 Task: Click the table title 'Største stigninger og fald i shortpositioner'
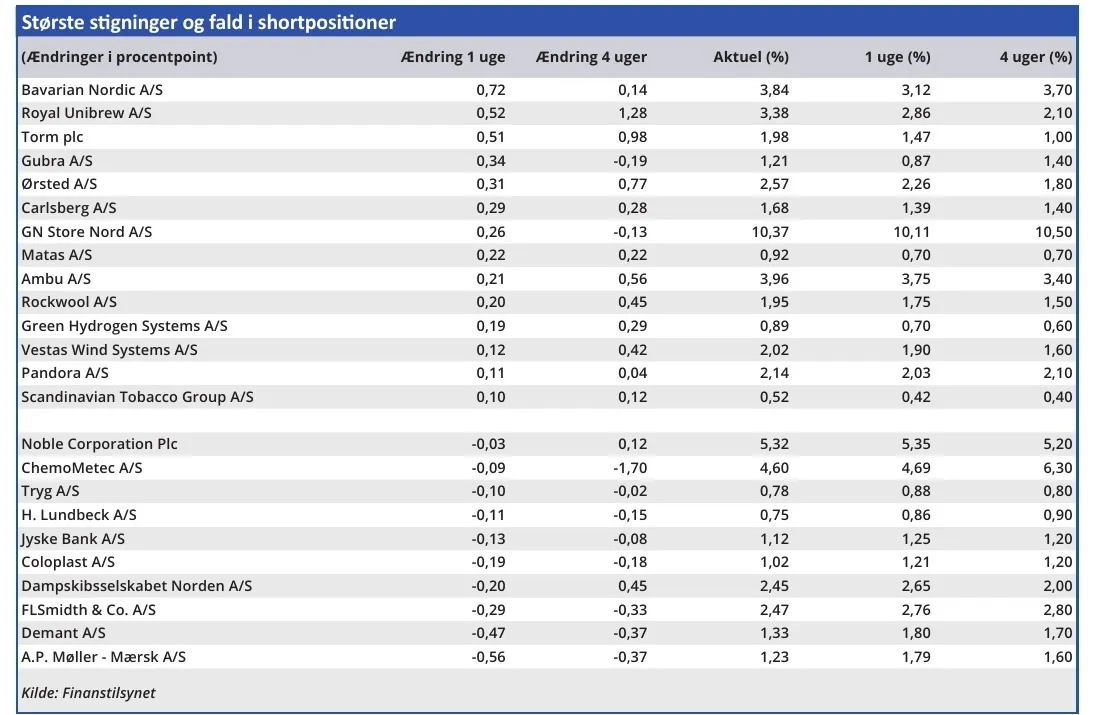(208, 22)
